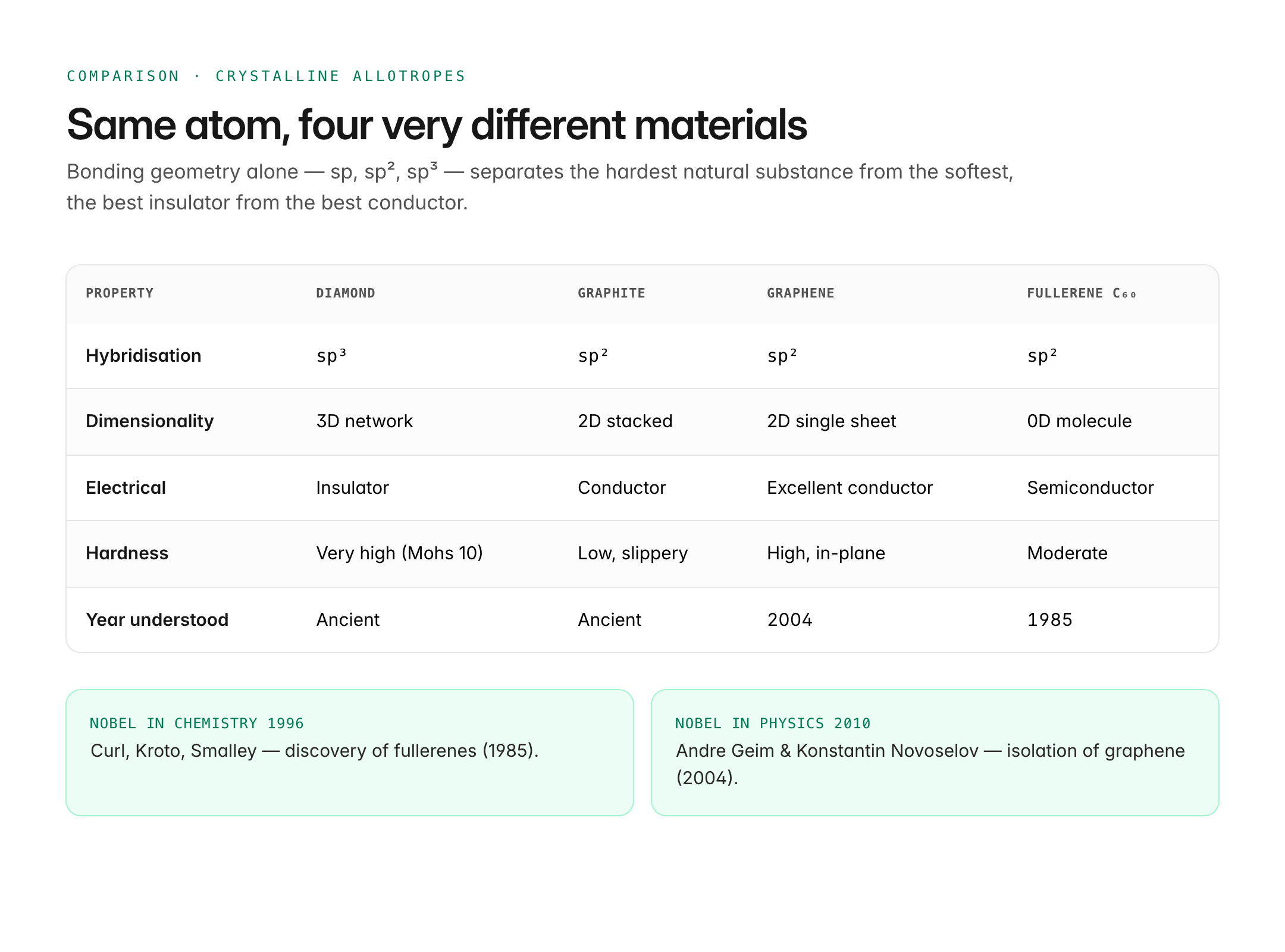Image resolution: width=1285 pixels, height=952 pixels.
Task: Select the Fullerene C60 column header
Action: 1082,293
